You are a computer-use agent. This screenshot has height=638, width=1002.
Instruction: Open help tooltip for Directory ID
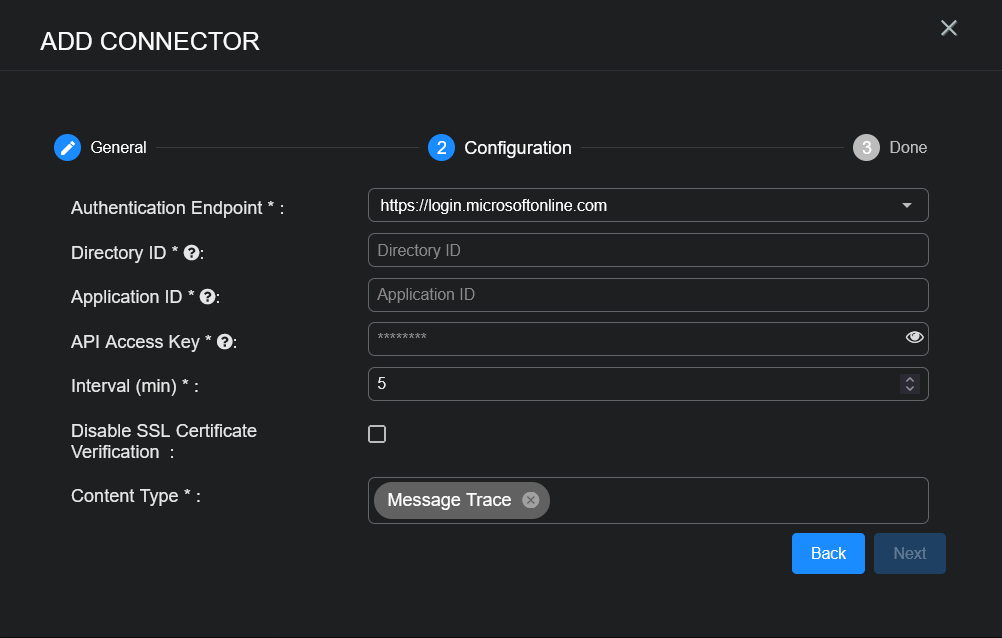pos(192,254)
